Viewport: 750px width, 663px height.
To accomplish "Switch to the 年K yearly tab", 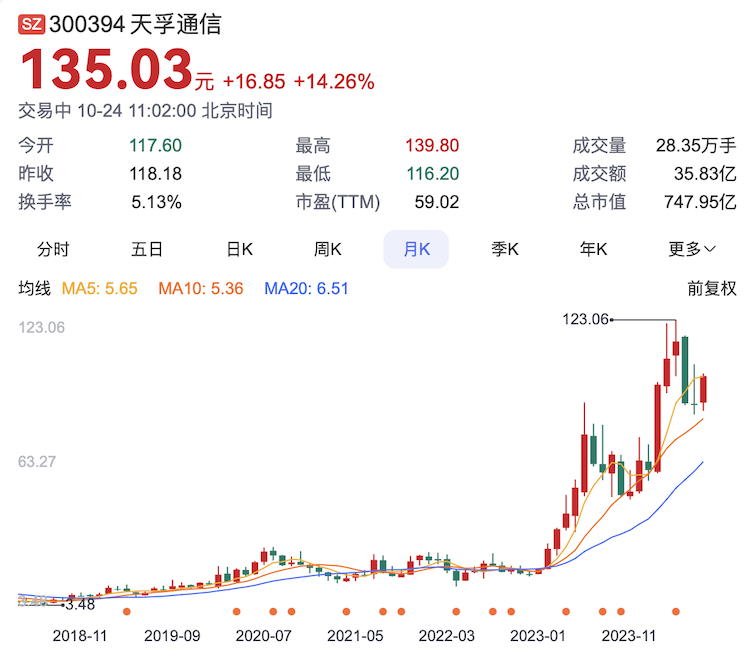I will 594,249.
